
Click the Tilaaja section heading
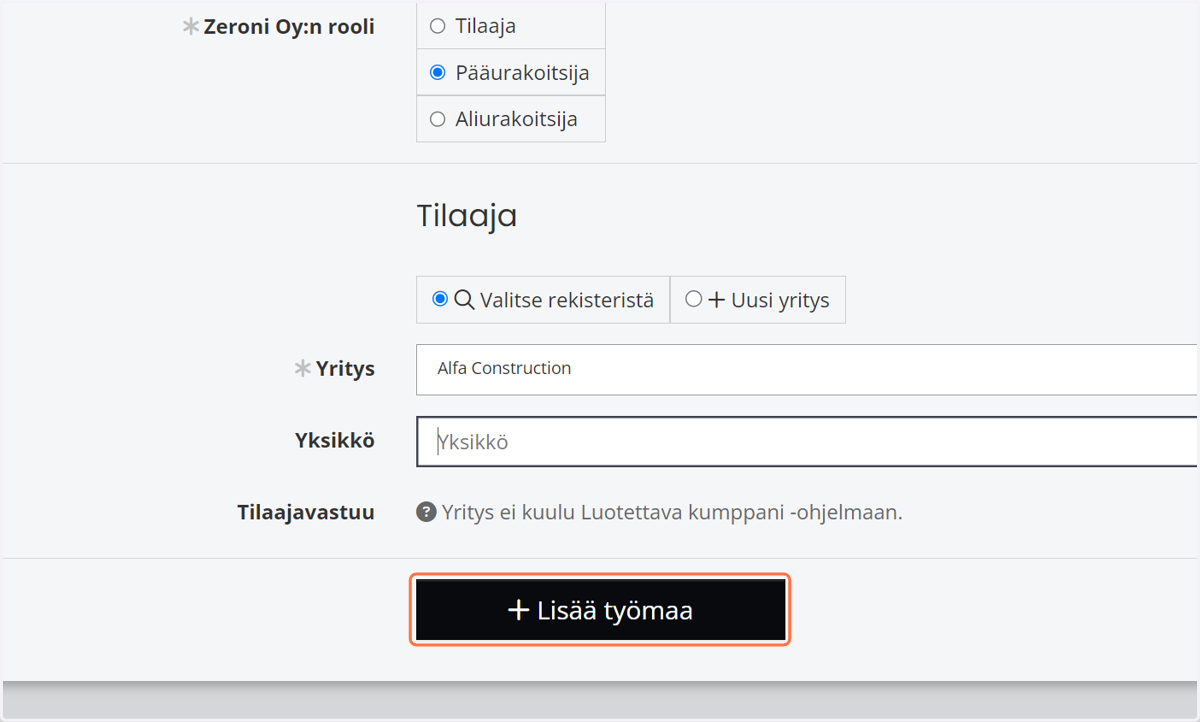tap(467, 216)
